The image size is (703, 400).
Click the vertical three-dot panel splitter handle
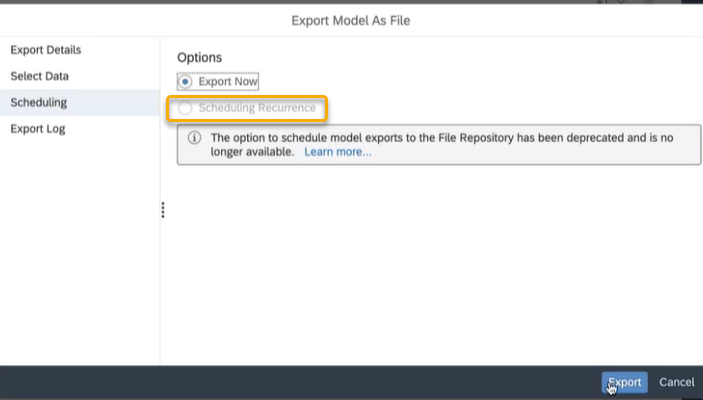coord(163,210)
